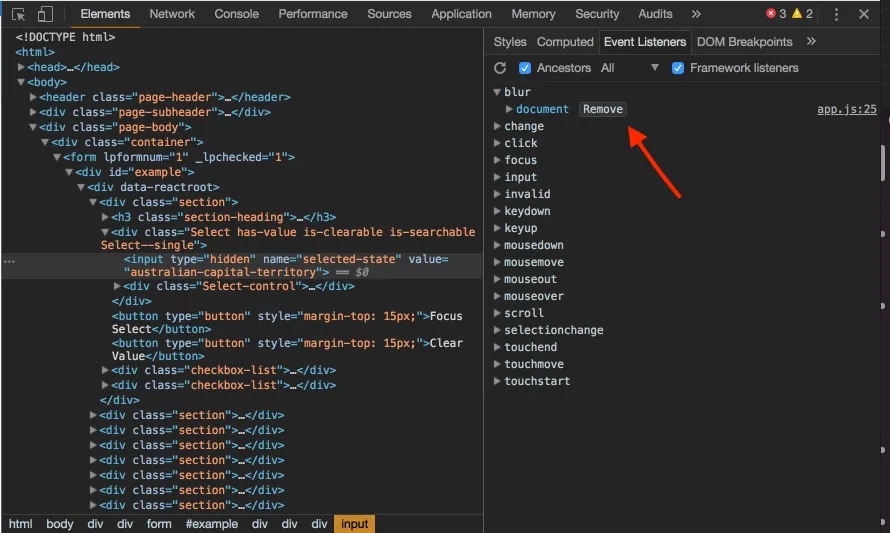Switch to the Styles sidebar tab
Viewport: 890px width, 533px height.
(x=510, y=42)
